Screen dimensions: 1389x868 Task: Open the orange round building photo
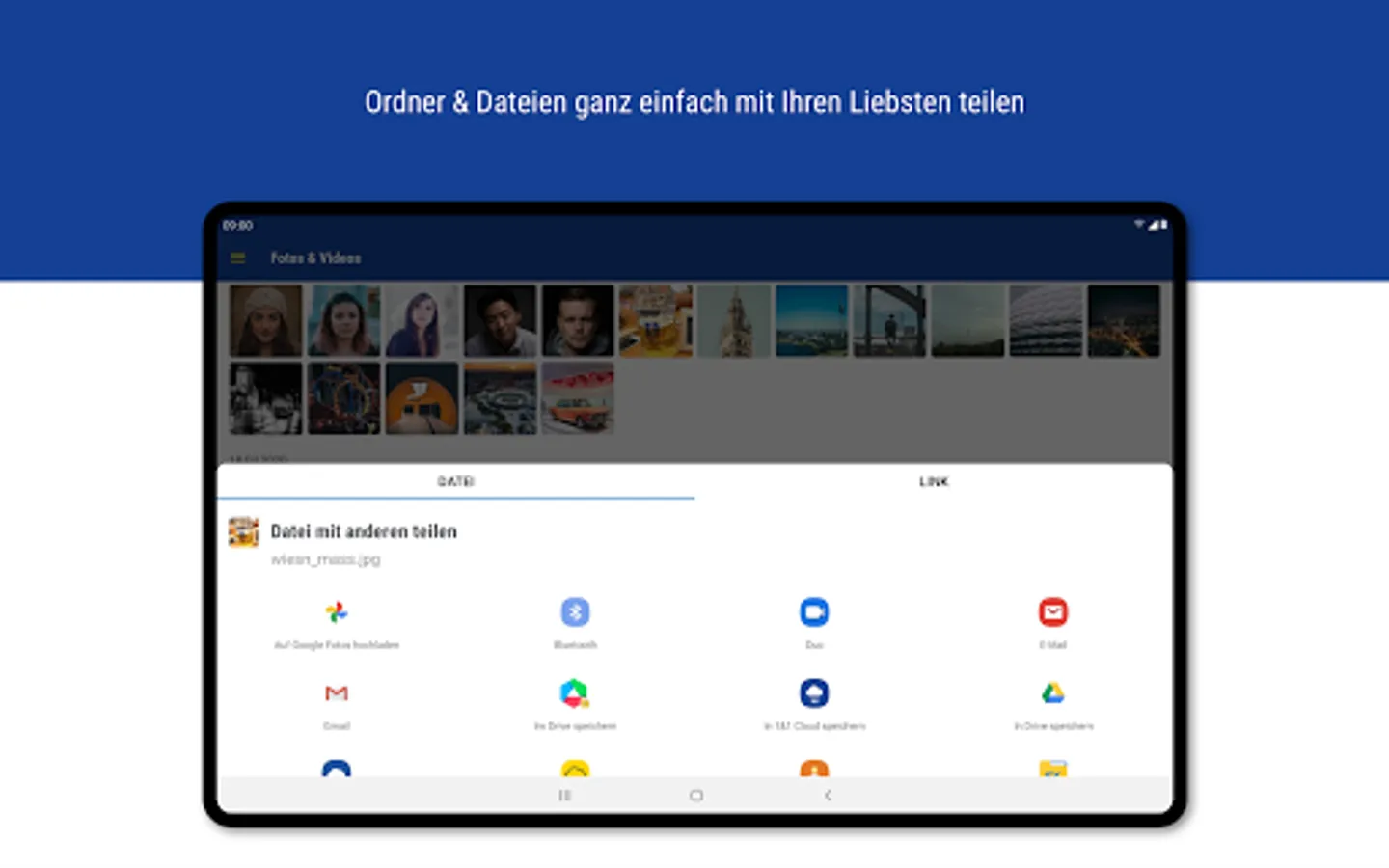422,398
